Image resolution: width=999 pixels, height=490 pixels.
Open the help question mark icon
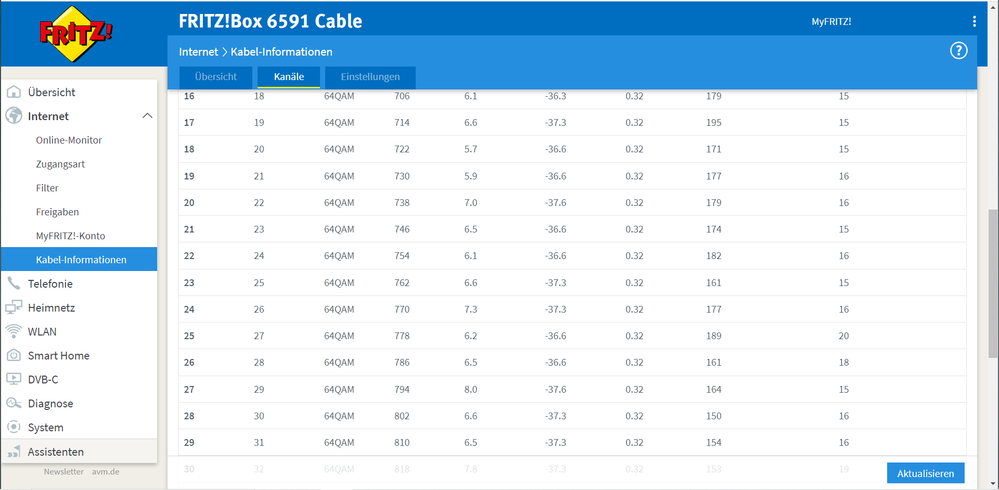958,51
